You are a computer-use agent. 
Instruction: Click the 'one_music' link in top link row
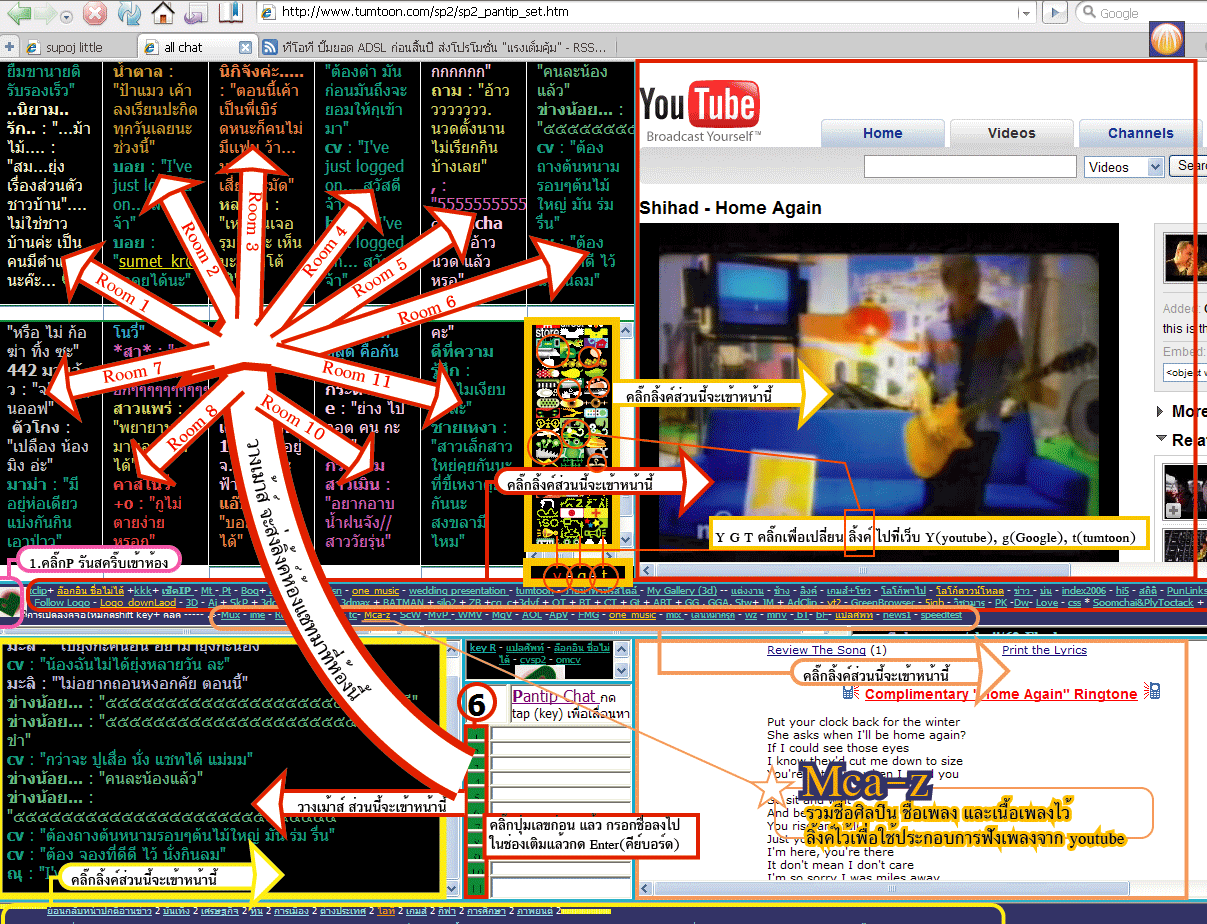click(x=375, y=591)
